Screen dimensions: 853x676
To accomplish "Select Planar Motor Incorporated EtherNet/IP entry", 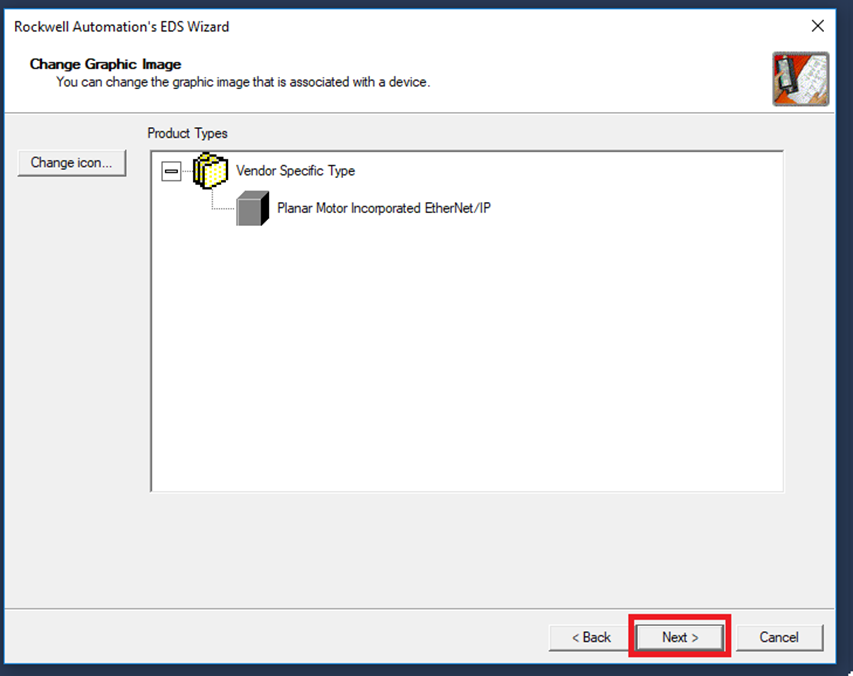I will [383, 209].
